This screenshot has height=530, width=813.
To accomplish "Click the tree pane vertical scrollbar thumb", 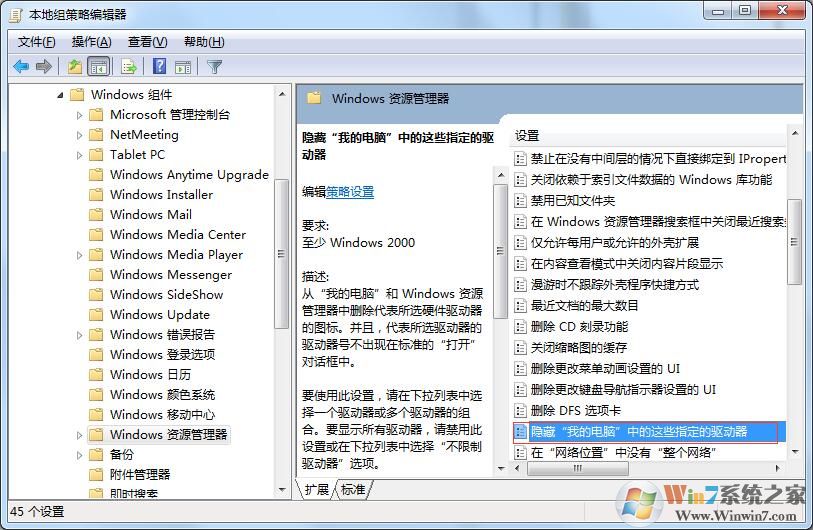I will [x=281, y=254].
